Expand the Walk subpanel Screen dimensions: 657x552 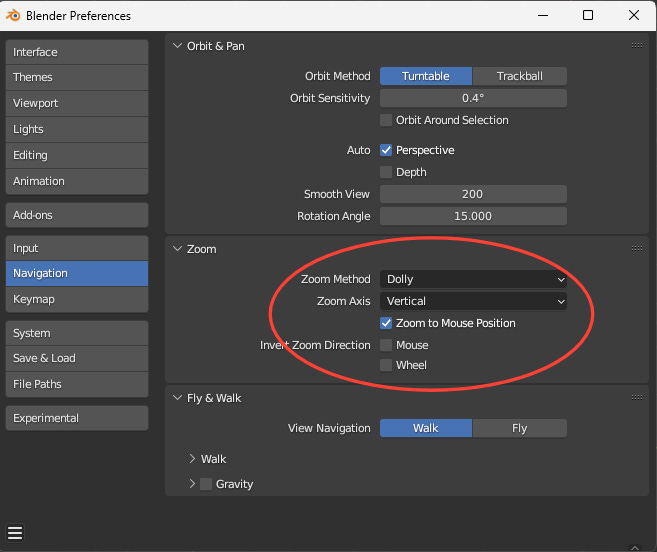[192, 459]
